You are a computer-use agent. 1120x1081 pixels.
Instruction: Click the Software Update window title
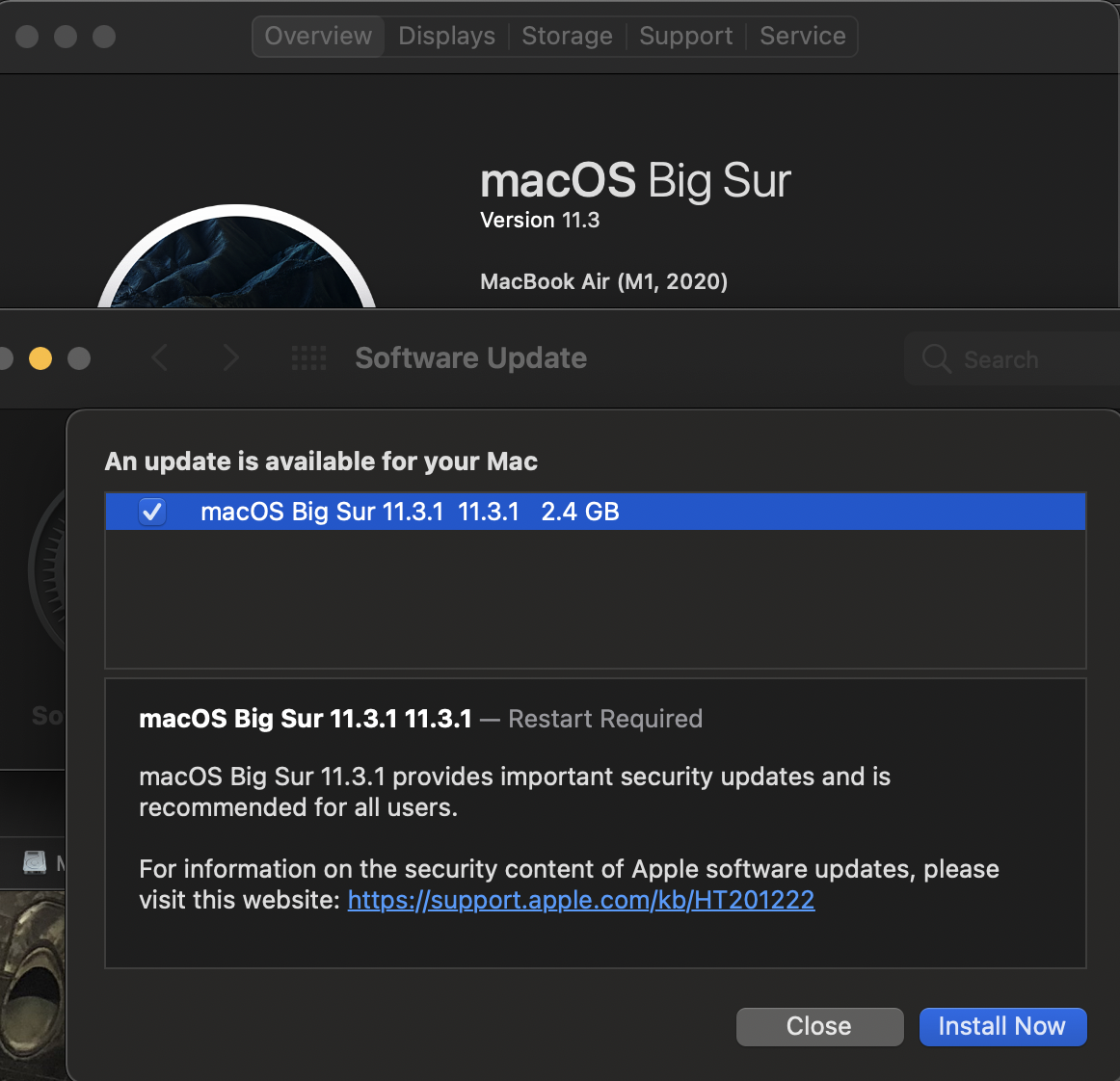(x=470, y=357)
